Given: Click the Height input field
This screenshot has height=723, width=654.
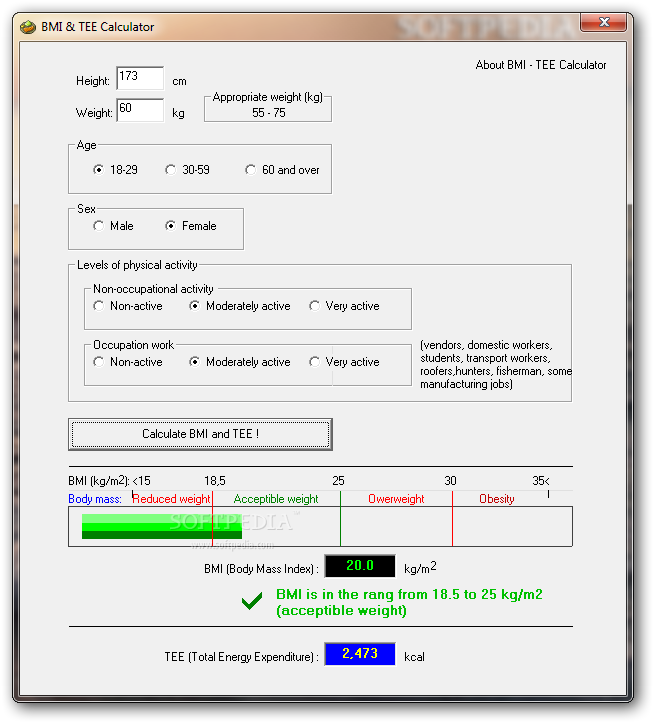Looking at the screenshot, I should pyautogui.click(x=140, y=78).
